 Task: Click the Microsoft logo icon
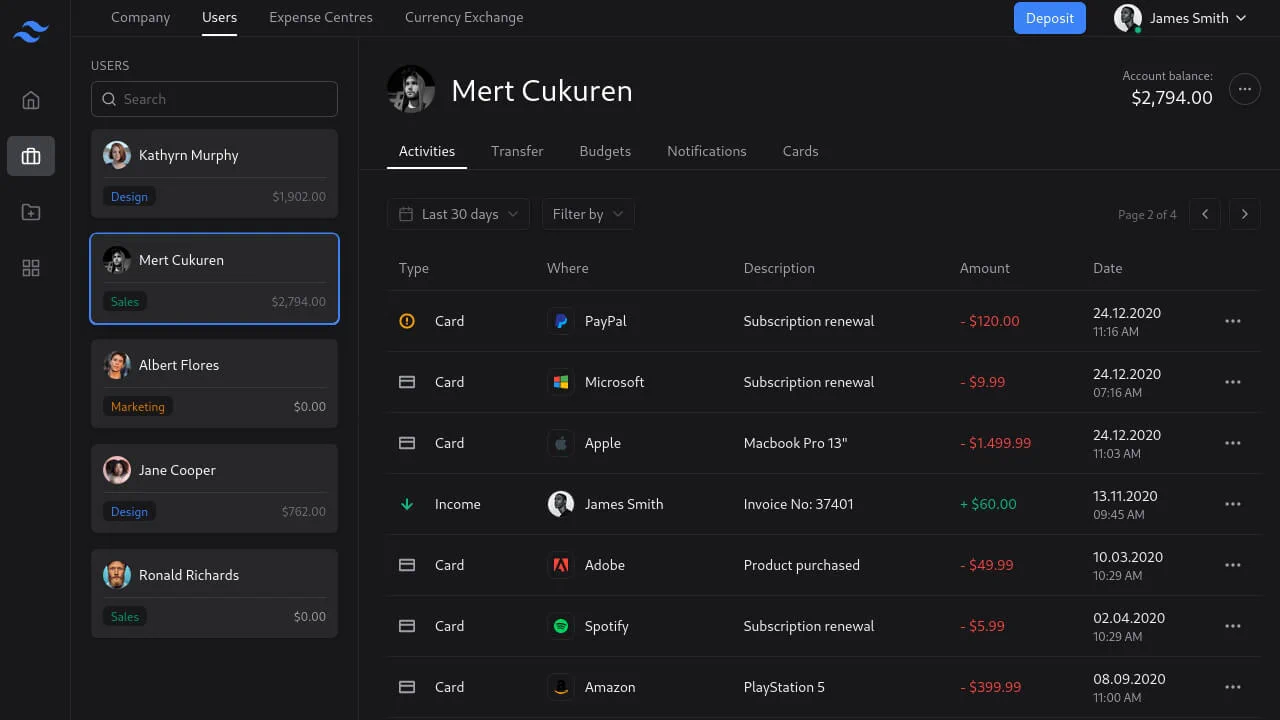561,382
